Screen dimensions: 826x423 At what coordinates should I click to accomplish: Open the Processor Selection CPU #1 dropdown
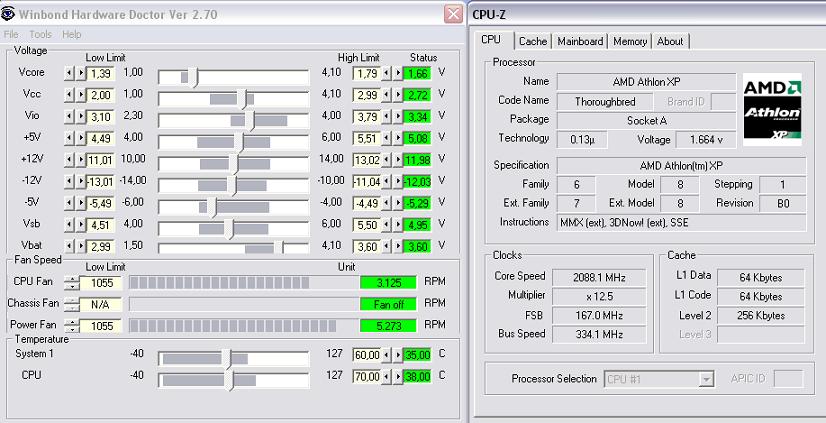[706, 379]
